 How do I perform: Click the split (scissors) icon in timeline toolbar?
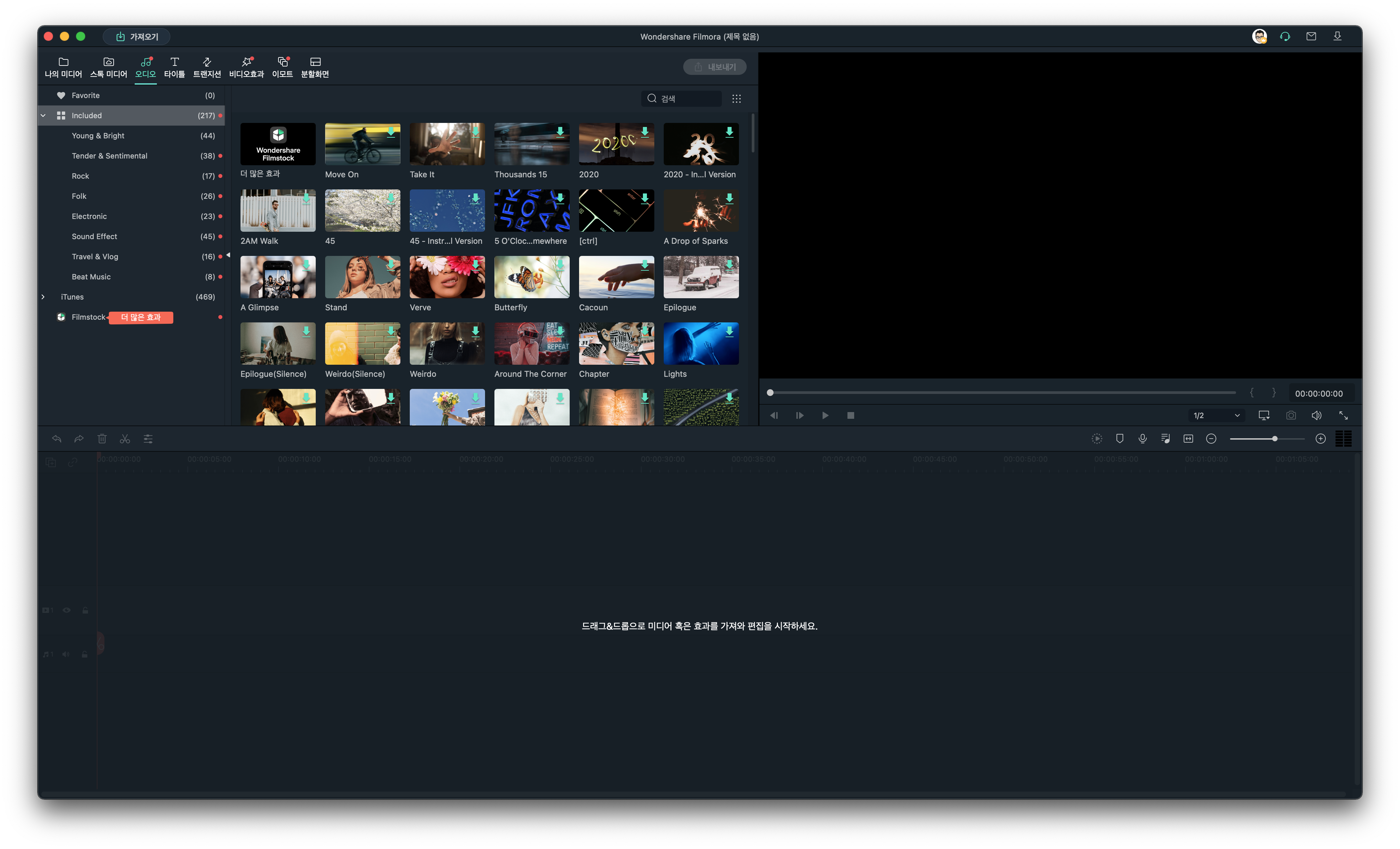point(125,439)
